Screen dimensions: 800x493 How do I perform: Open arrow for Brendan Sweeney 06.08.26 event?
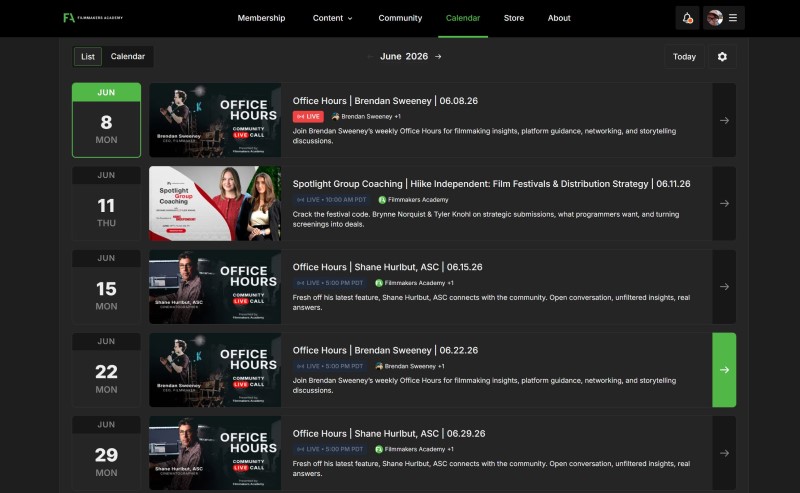tap(724, 120)
